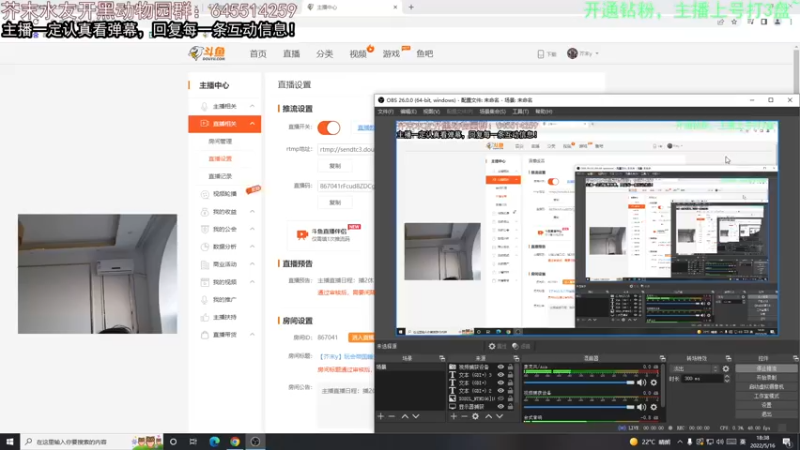Copy the rtmp地址 with 复制 button

point(335,166)
